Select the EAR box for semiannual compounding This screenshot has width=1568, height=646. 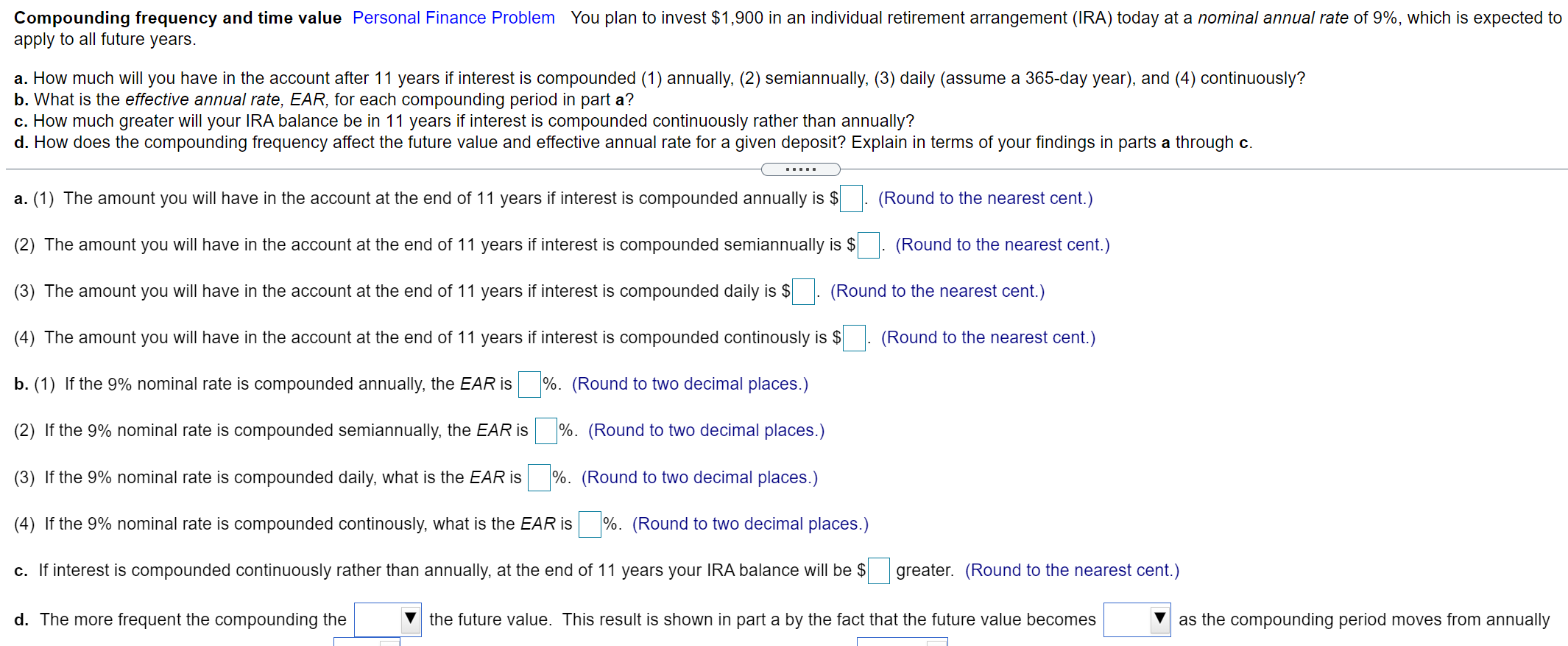point(545,431)
